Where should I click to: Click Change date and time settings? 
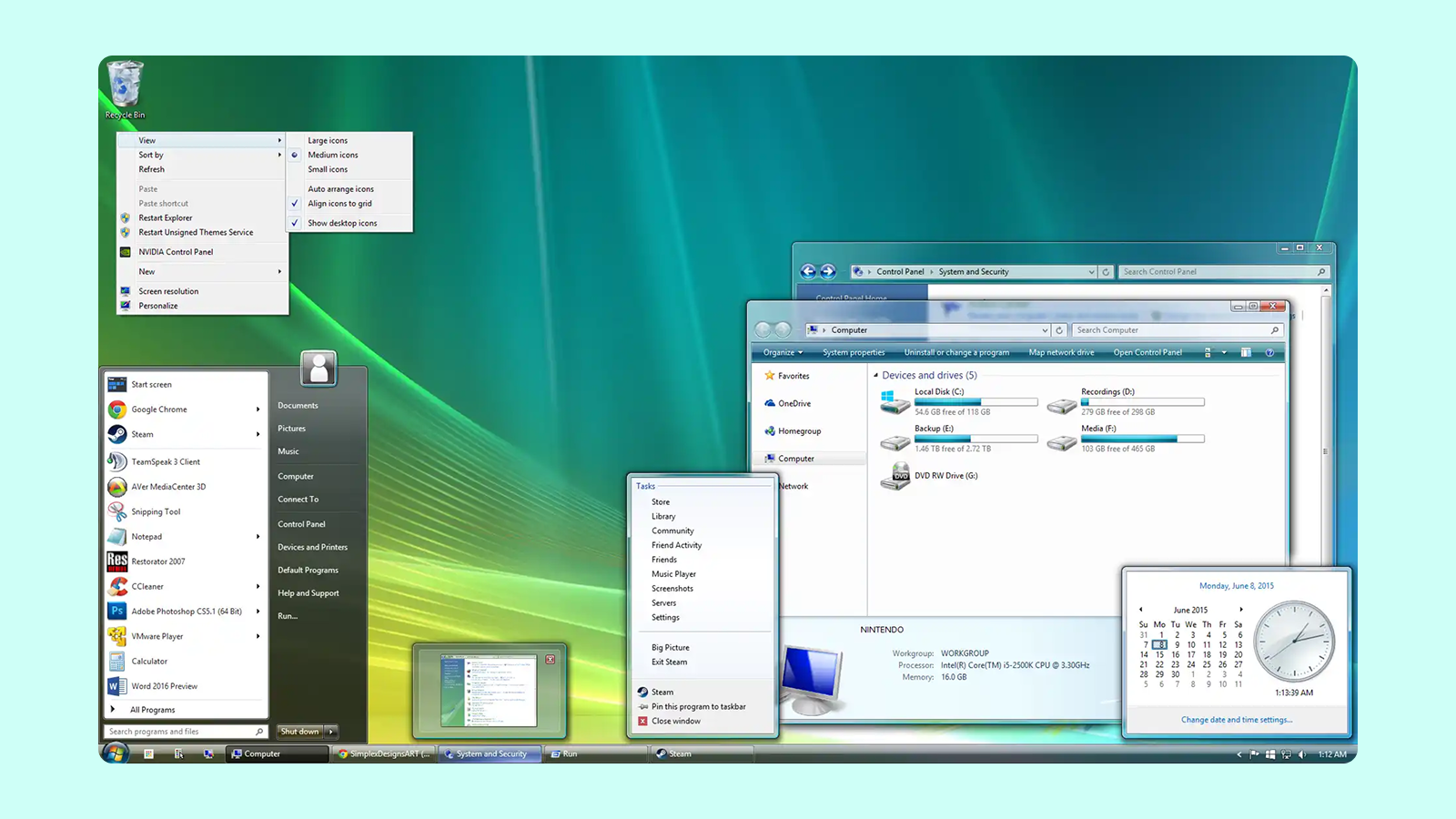point(1237,719)
